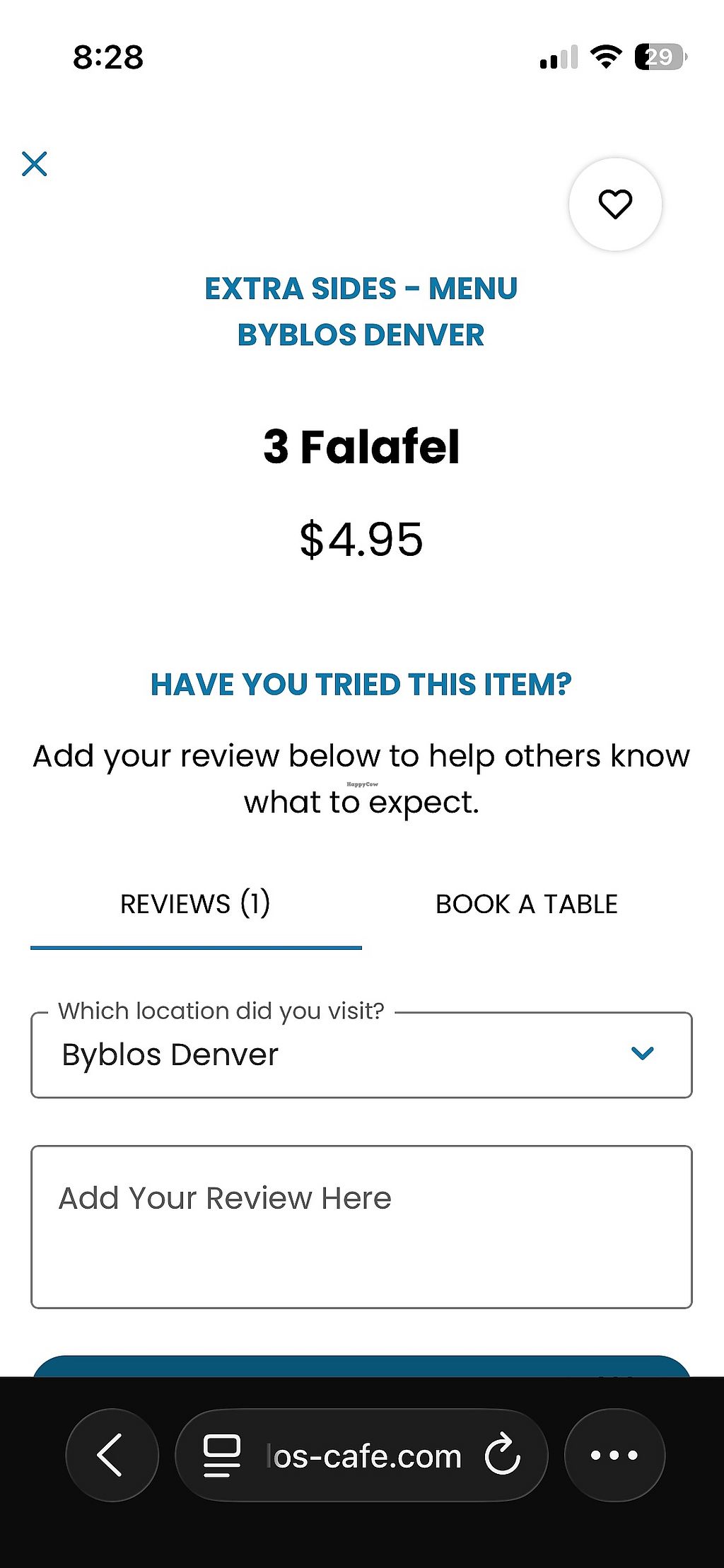Tap the os-cafe.com URL text
This screenshot has height=1568, width=724.
(x=364, y=1456)
